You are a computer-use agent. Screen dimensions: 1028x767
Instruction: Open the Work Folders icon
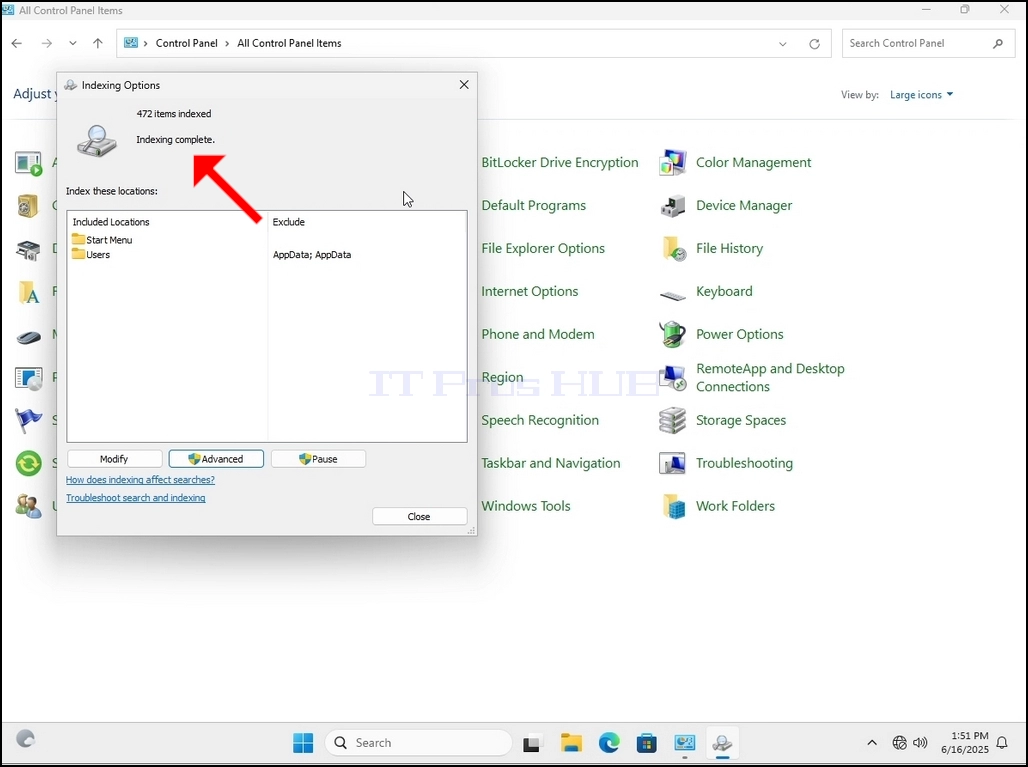point(673,506)
